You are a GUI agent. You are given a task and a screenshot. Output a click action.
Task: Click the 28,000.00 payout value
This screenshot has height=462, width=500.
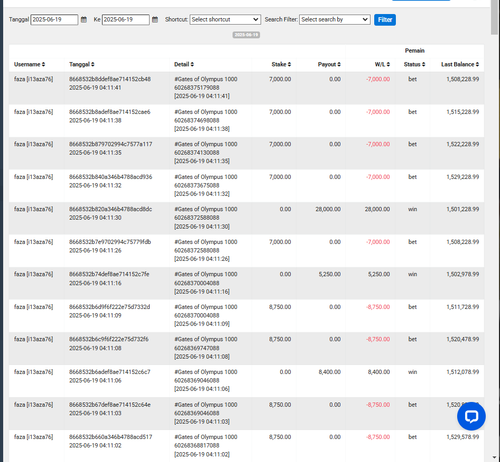click(x=328, y=209)
